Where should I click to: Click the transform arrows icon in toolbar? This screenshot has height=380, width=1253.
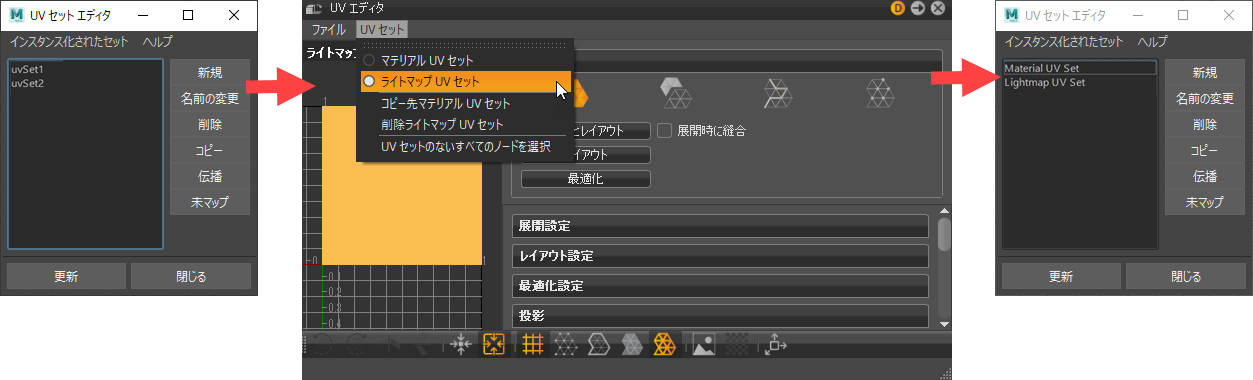point(776,345)
